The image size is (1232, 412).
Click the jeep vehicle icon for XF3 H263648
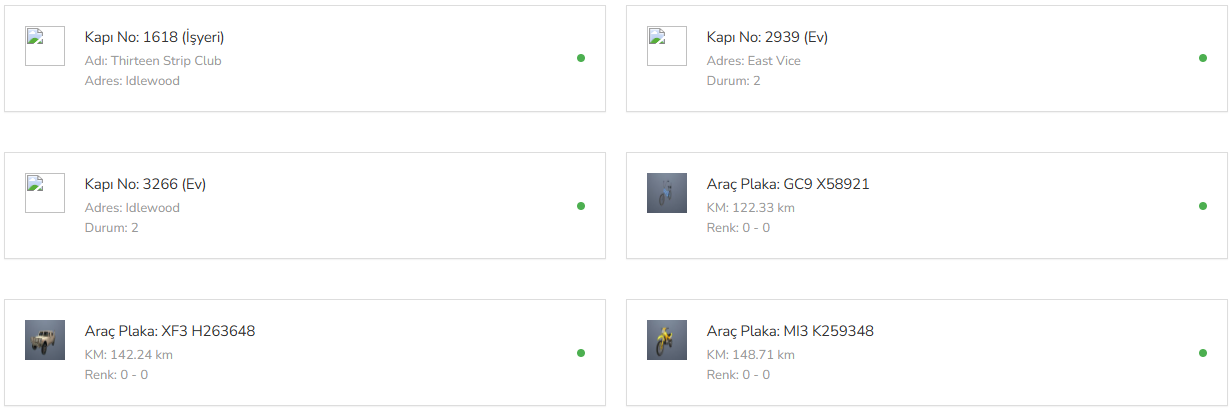tap(45, 340)
